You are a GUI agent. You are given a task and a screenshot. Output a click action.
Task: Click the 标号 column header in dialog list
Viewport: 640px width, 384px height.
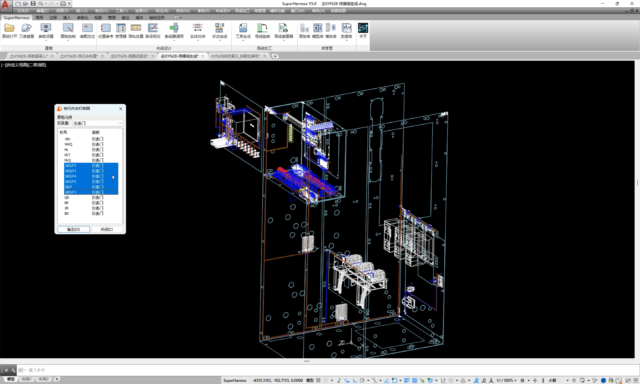coord(73,132)
